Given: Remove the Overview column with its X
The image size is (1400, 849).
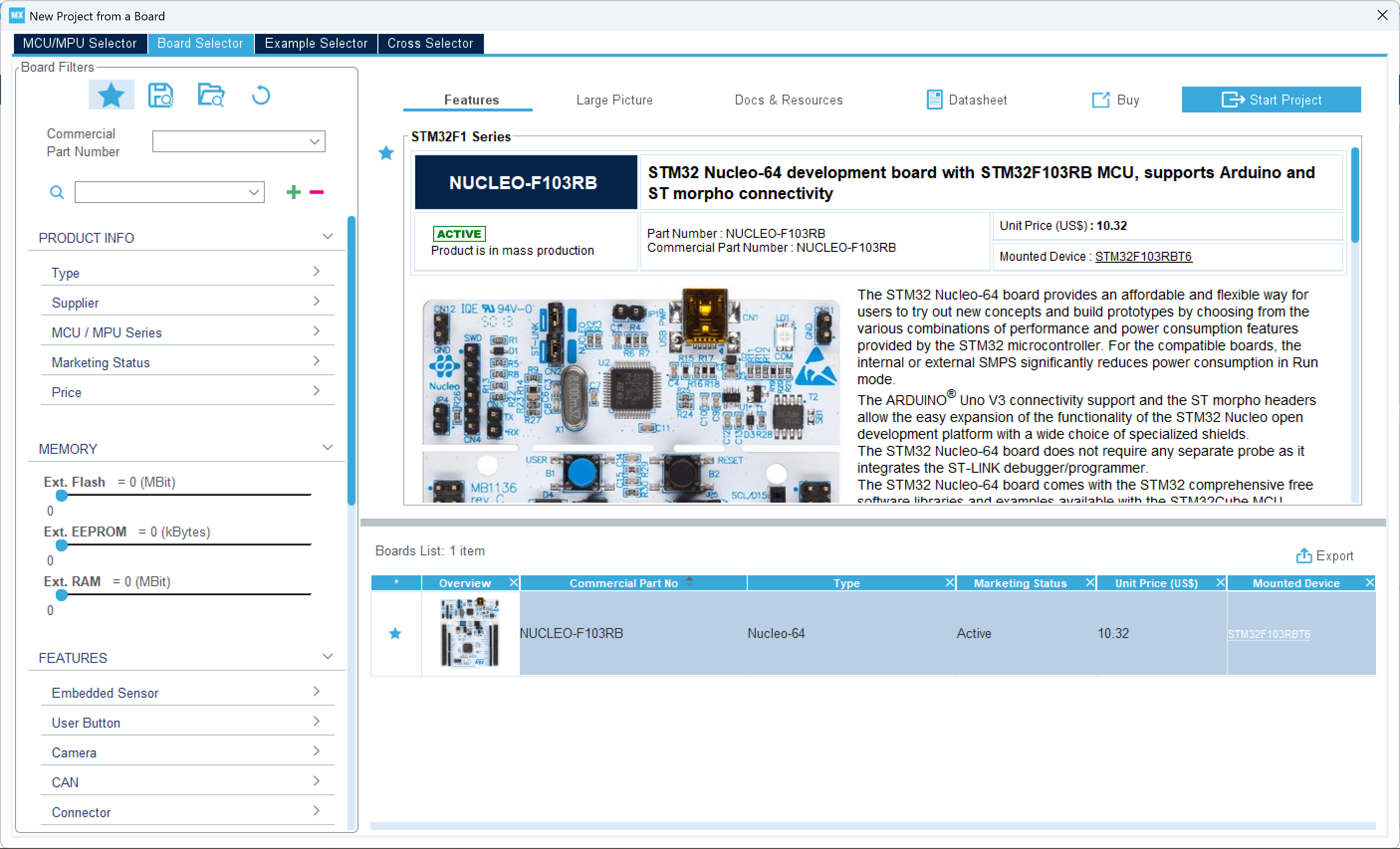Looking at the screenshot, I should pyautogui.click(x=513, y=582).
